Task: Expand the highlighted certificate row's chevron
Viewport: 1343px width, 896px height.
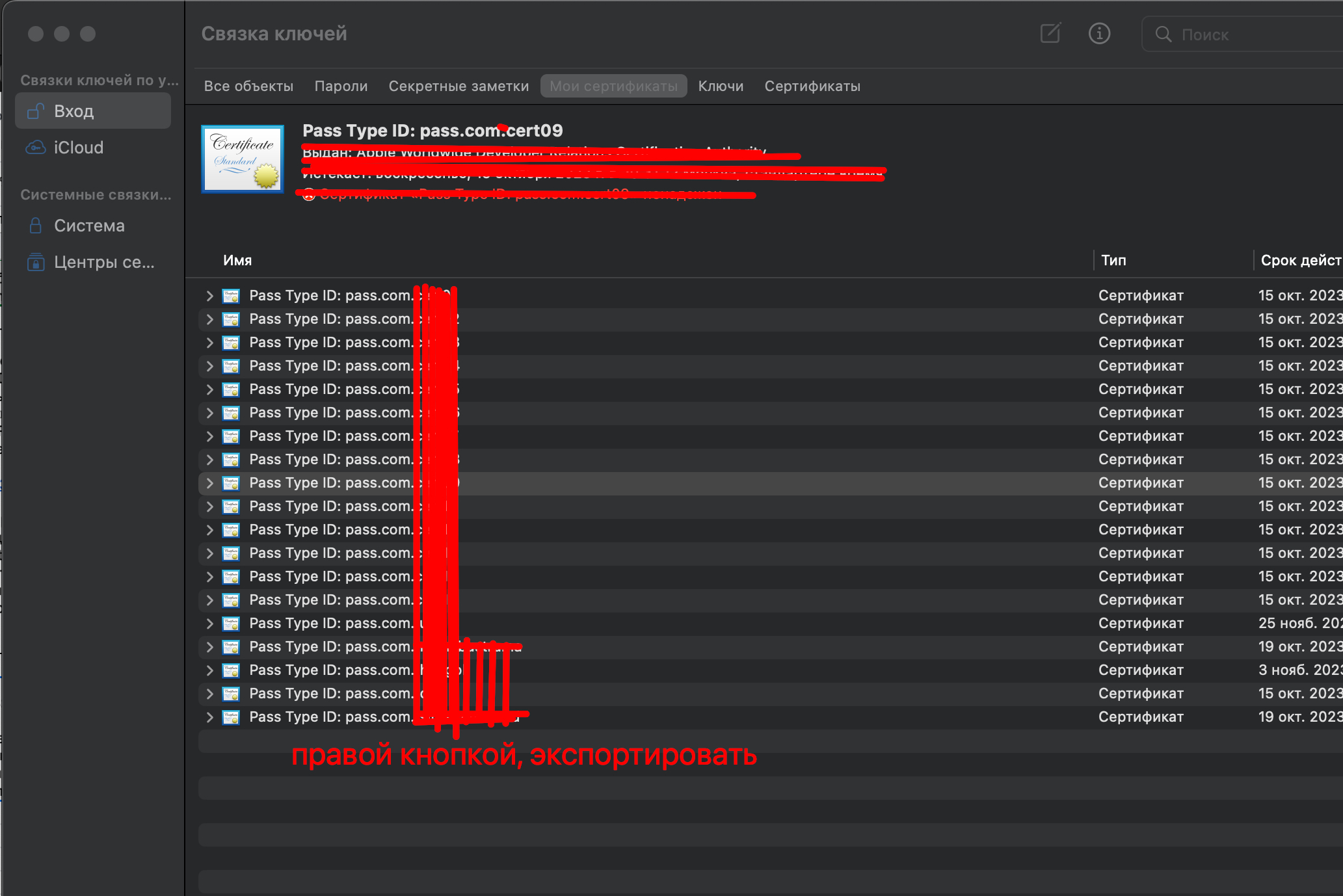Action: pyautogui.click(x=209, y=483)
